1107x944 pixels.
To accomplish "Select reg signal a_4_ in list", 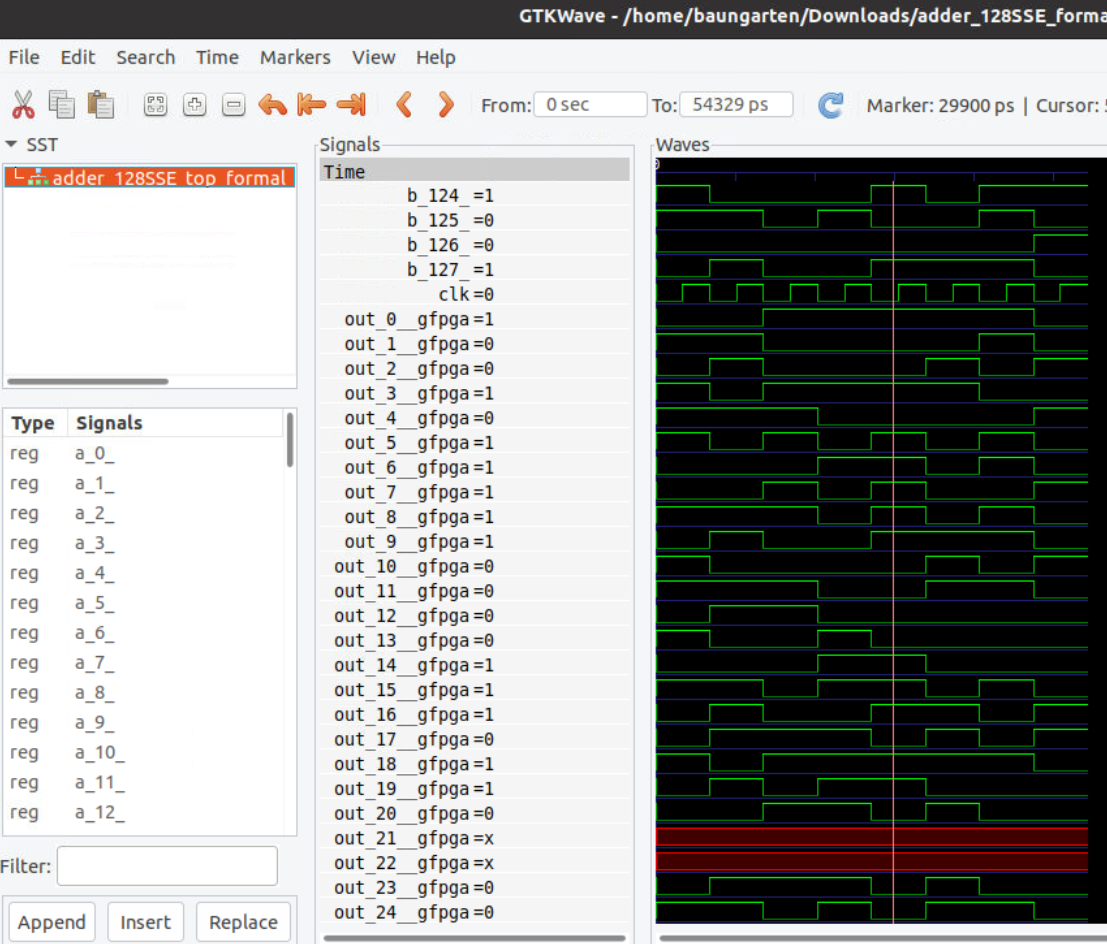I will coord(144,573).
